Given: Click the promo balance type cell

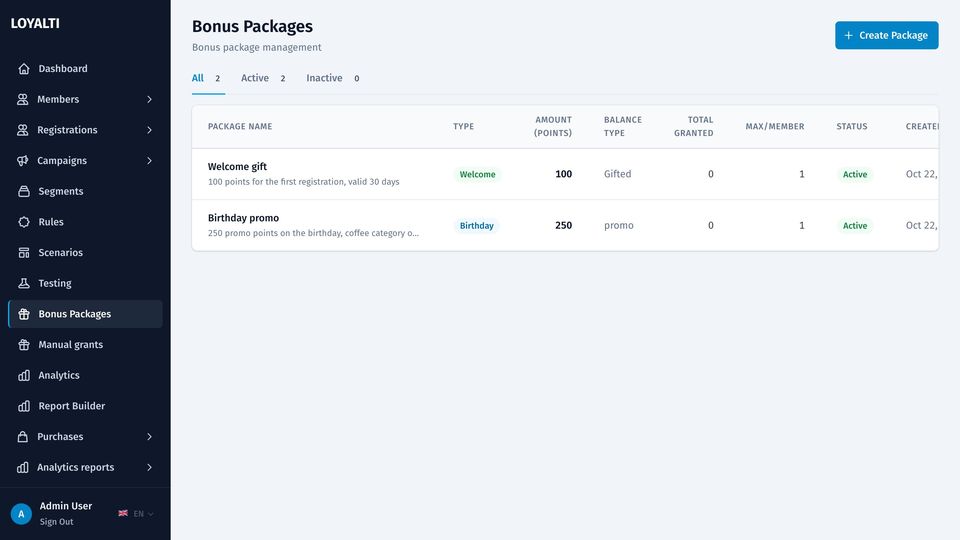Looking at the screenshot, I should (618, 225).
